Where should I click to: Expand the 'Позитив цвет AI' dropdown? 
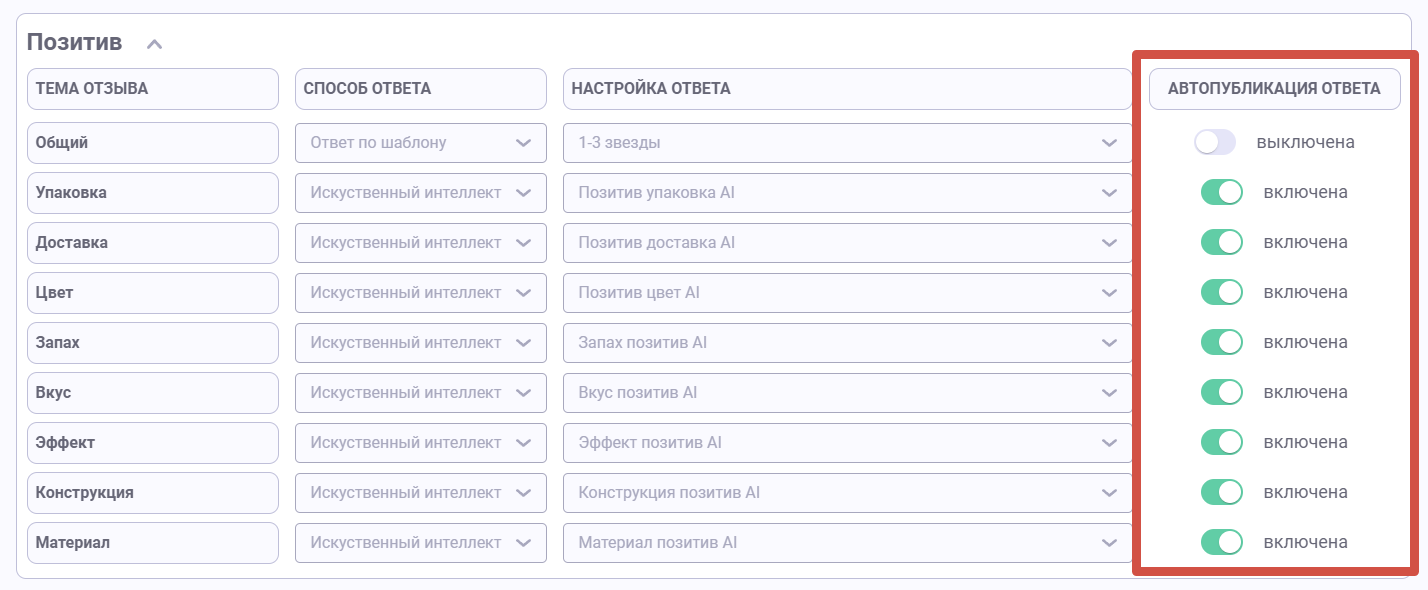847,292
